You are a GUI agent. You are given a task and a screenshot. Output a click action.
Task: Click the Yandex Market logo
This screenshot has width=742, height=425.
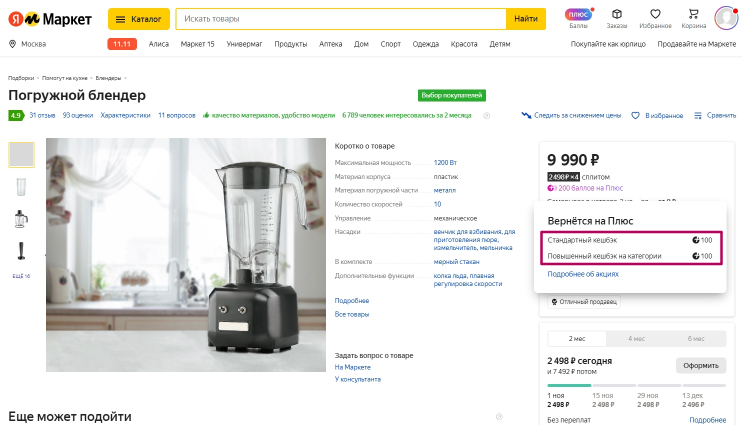click(52, 18)
